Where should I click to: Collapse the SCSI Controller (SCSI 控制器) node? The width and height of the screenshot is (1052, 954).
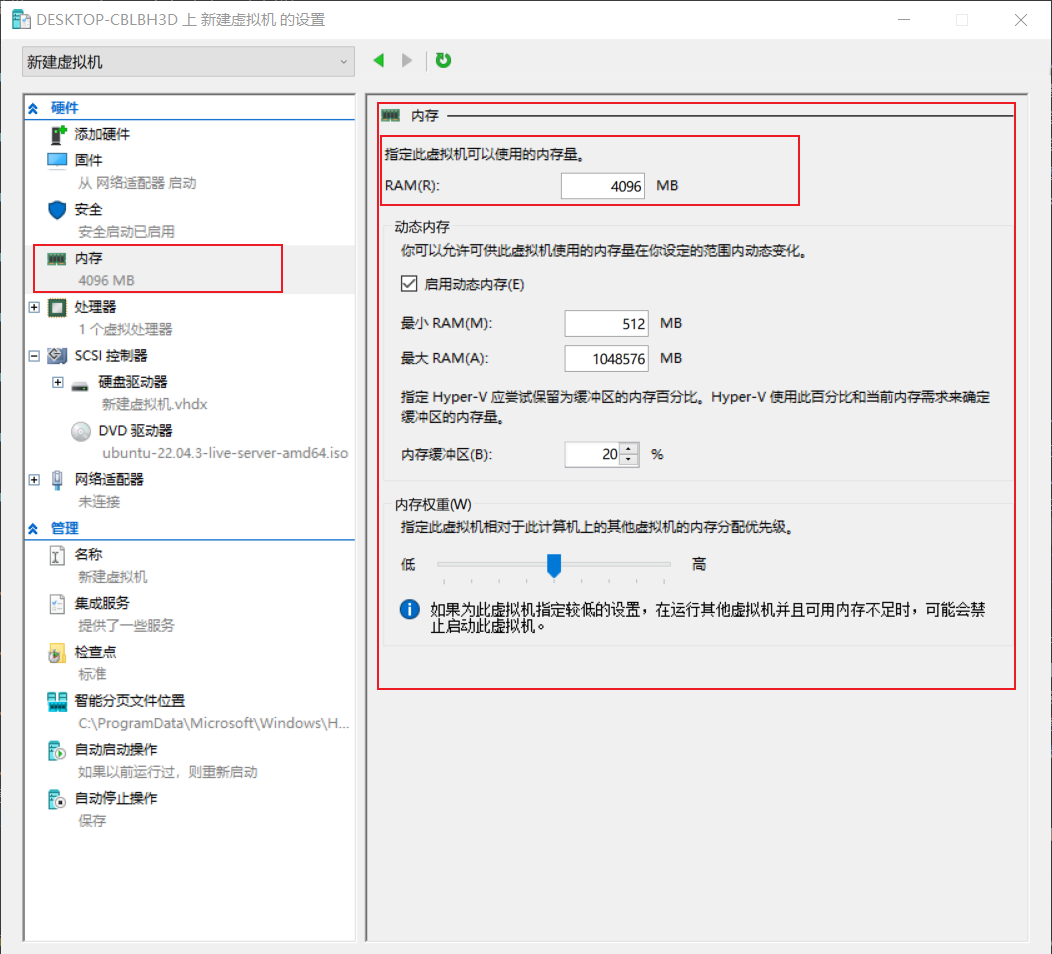[35, 356]
